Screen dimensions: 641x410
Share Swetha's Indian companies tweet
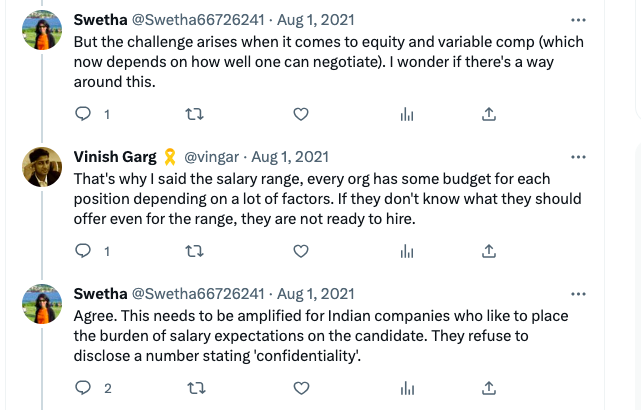pos(489,388)
